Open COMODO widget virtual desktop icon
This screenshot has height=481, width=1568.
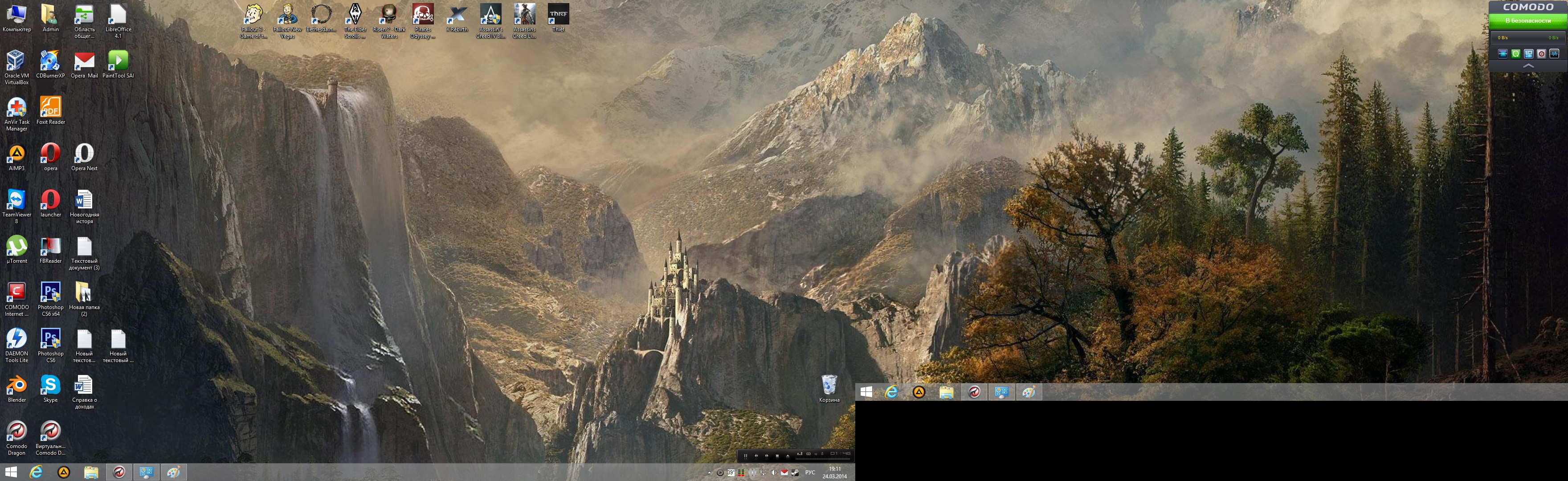(1528, 53)
